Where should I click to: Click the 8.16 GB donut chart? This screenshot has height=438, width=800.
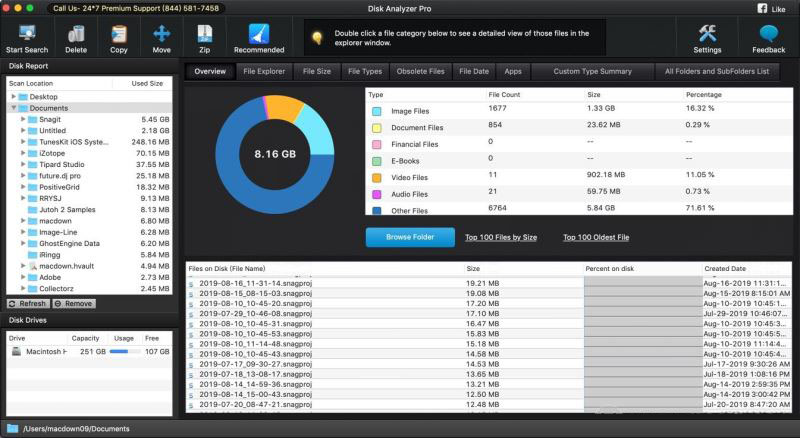[274, 154]
